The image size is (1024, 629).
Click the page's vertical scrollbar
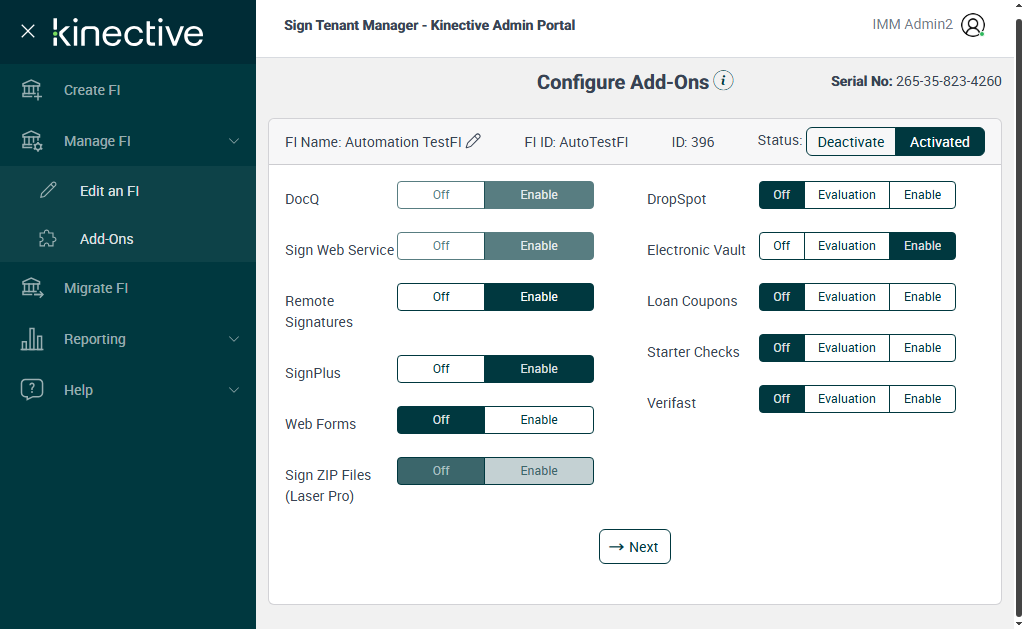(1019, 317)
